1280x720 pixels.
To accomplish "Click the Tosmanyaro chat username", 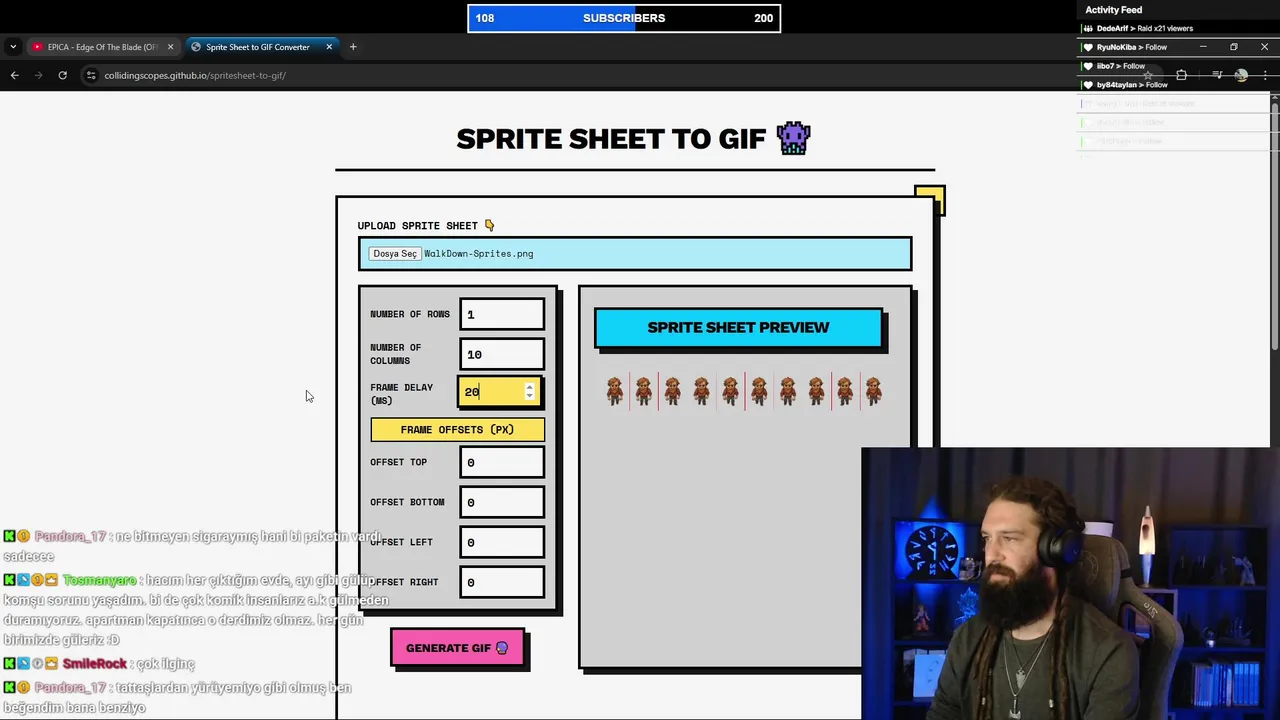I will tap(99, 581).
